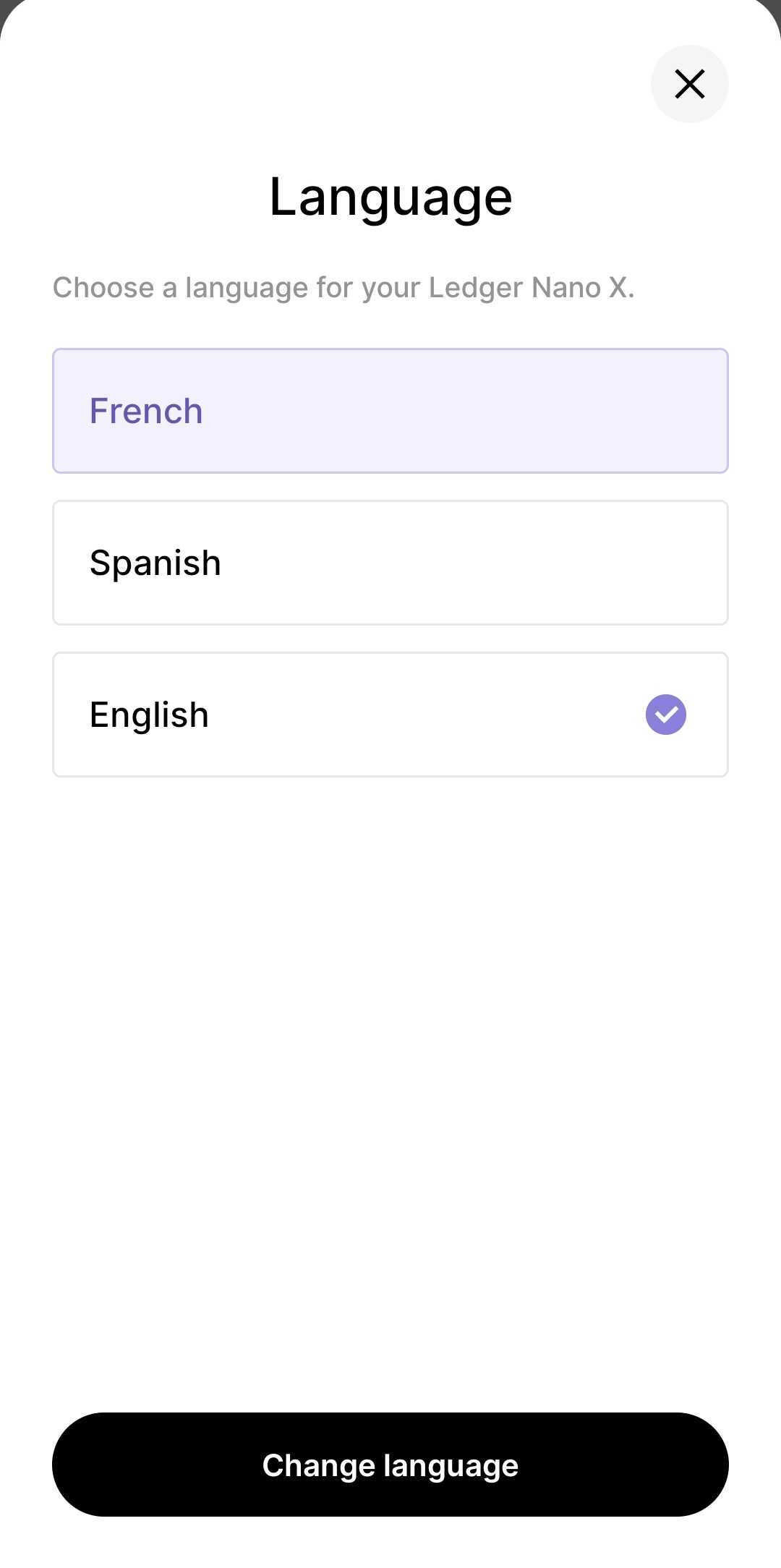The height and width of the screenshot is (1568, 781).
Task: Toggle the selected checkmark on the English row
Action: (665, 715)
